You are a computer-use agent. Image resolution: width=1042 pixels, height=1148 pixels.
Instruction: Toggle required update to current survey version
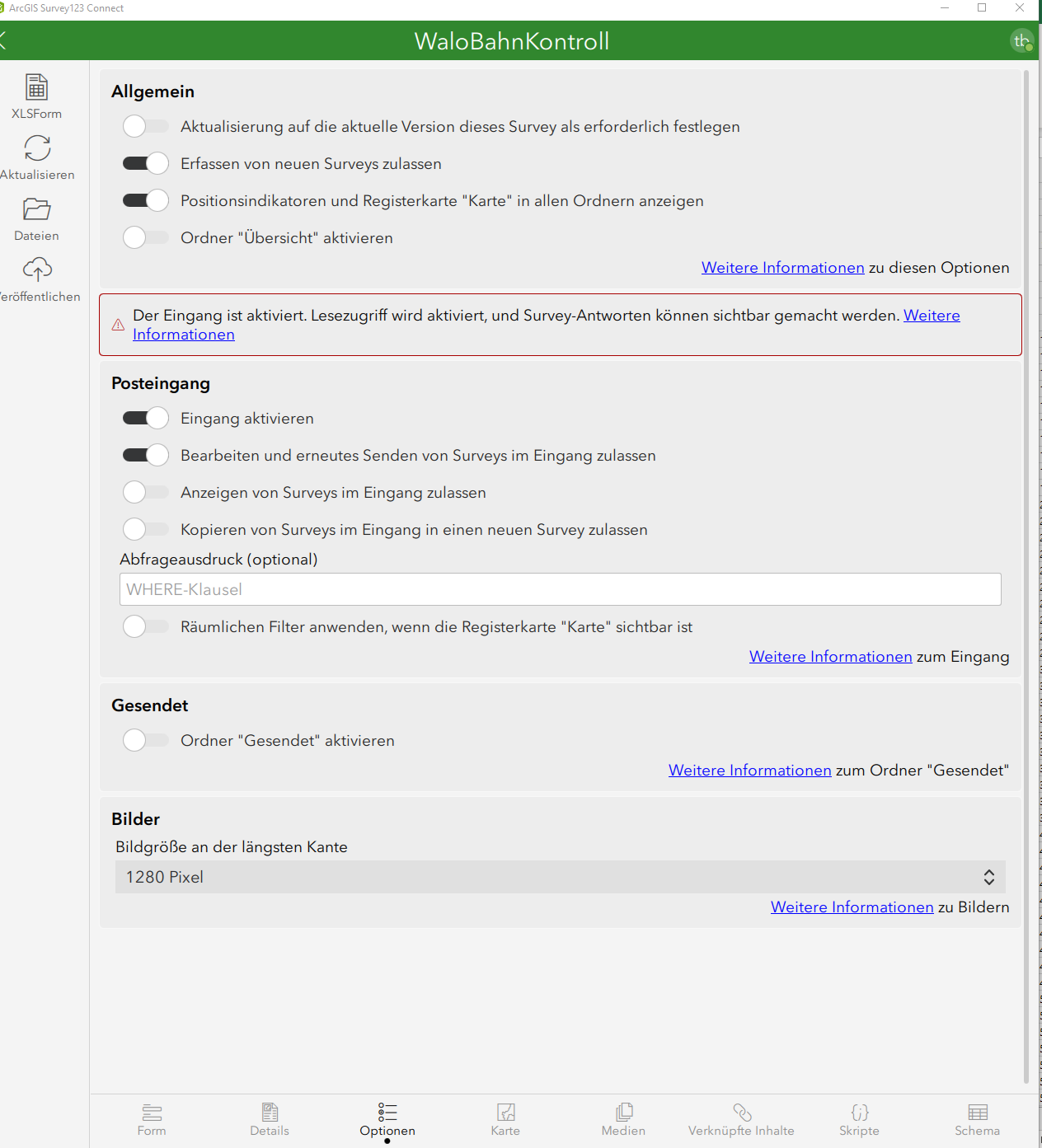coord(146,126)
